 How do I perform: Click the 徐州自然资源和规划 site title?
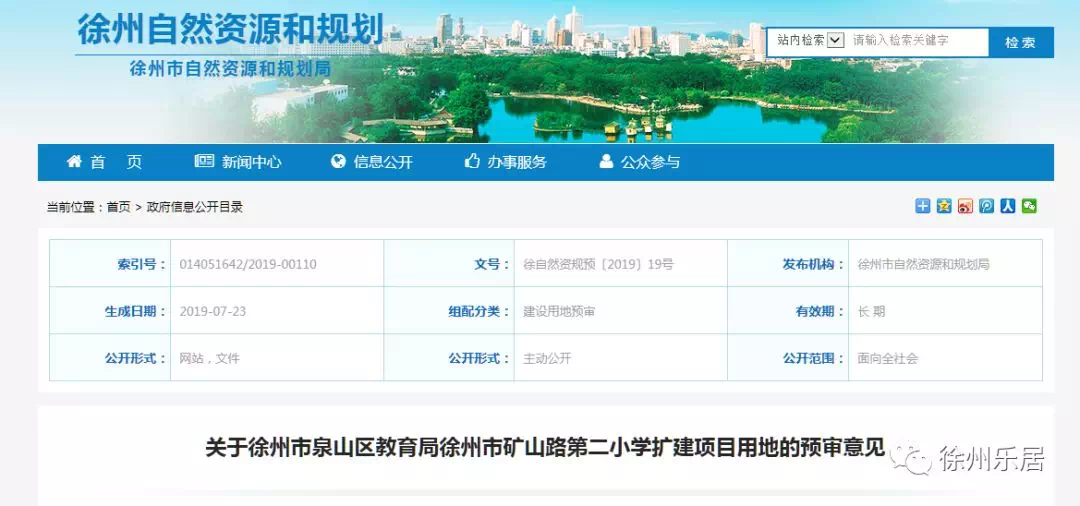pyautogui.click(x=229, y=29)
